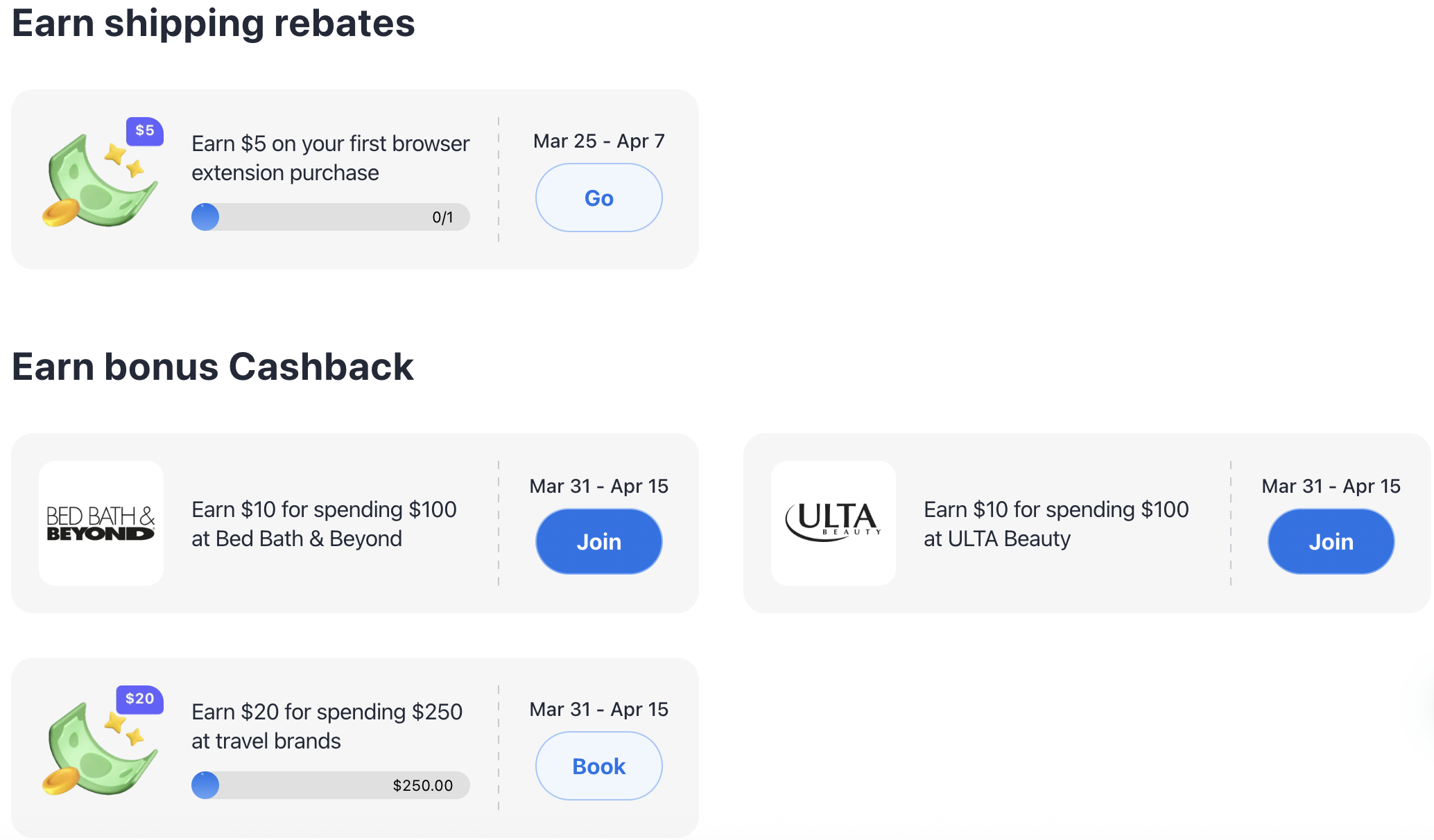
Task: Click the "Earn $10 at ULTA Beauty" description
Action: coord(1056,524)
